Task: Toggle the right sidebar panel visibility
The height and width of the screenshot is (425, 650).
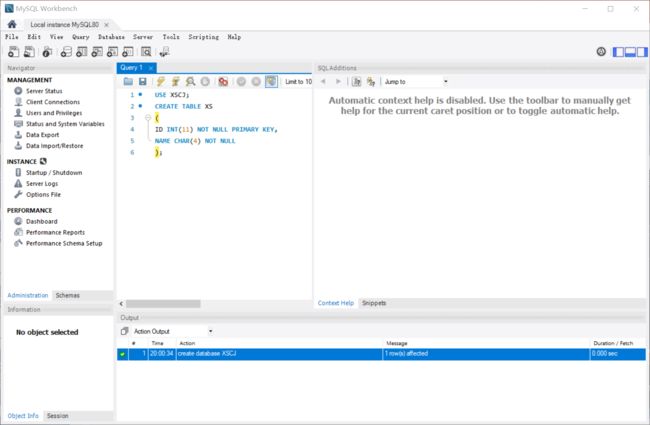Action: (x=642, y=52)
